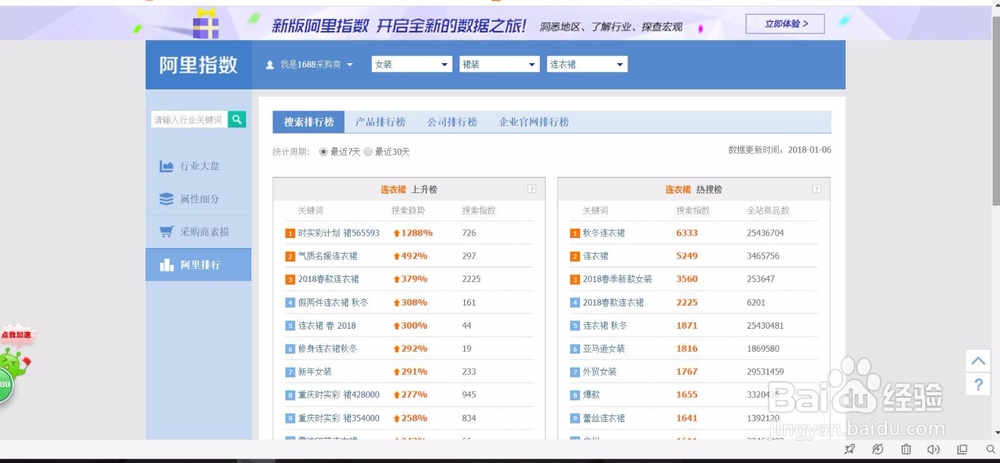1000x463 pixels.
Task: Select 阿里排行 in the sidebar
Action: [x=198, y=265]
